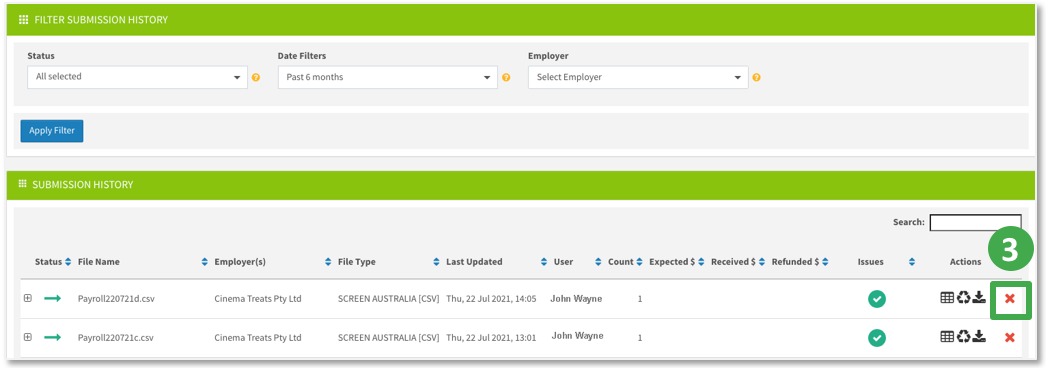Expand the Payroll220721d.csv row details

coord(27,298)
